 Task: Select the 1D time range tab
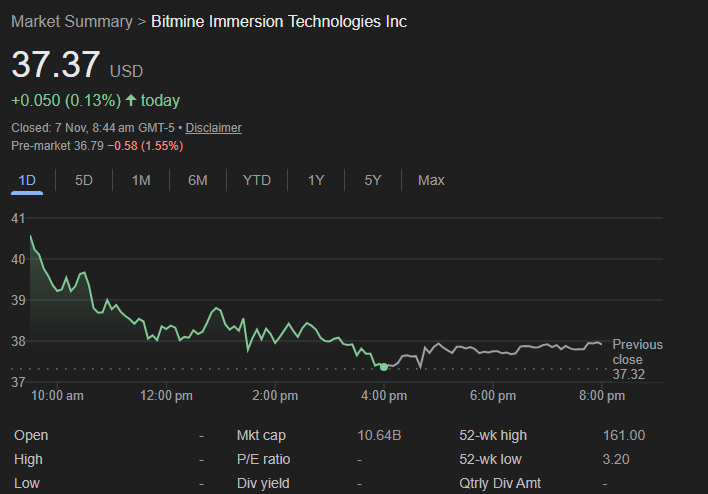[27, 180]
